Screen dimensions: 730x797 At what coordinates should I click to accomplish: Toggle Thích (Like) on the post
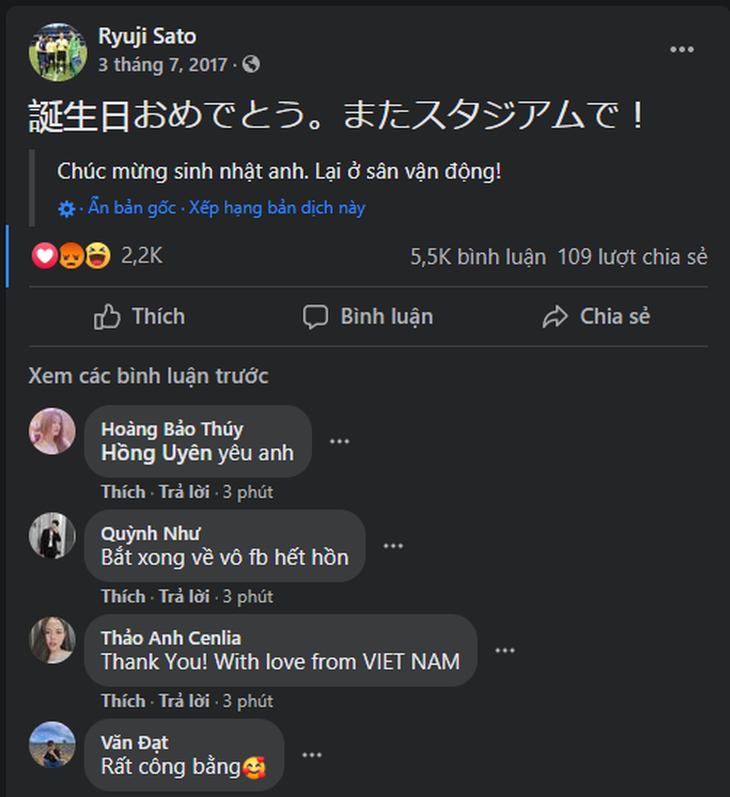[x=139, y=317]
